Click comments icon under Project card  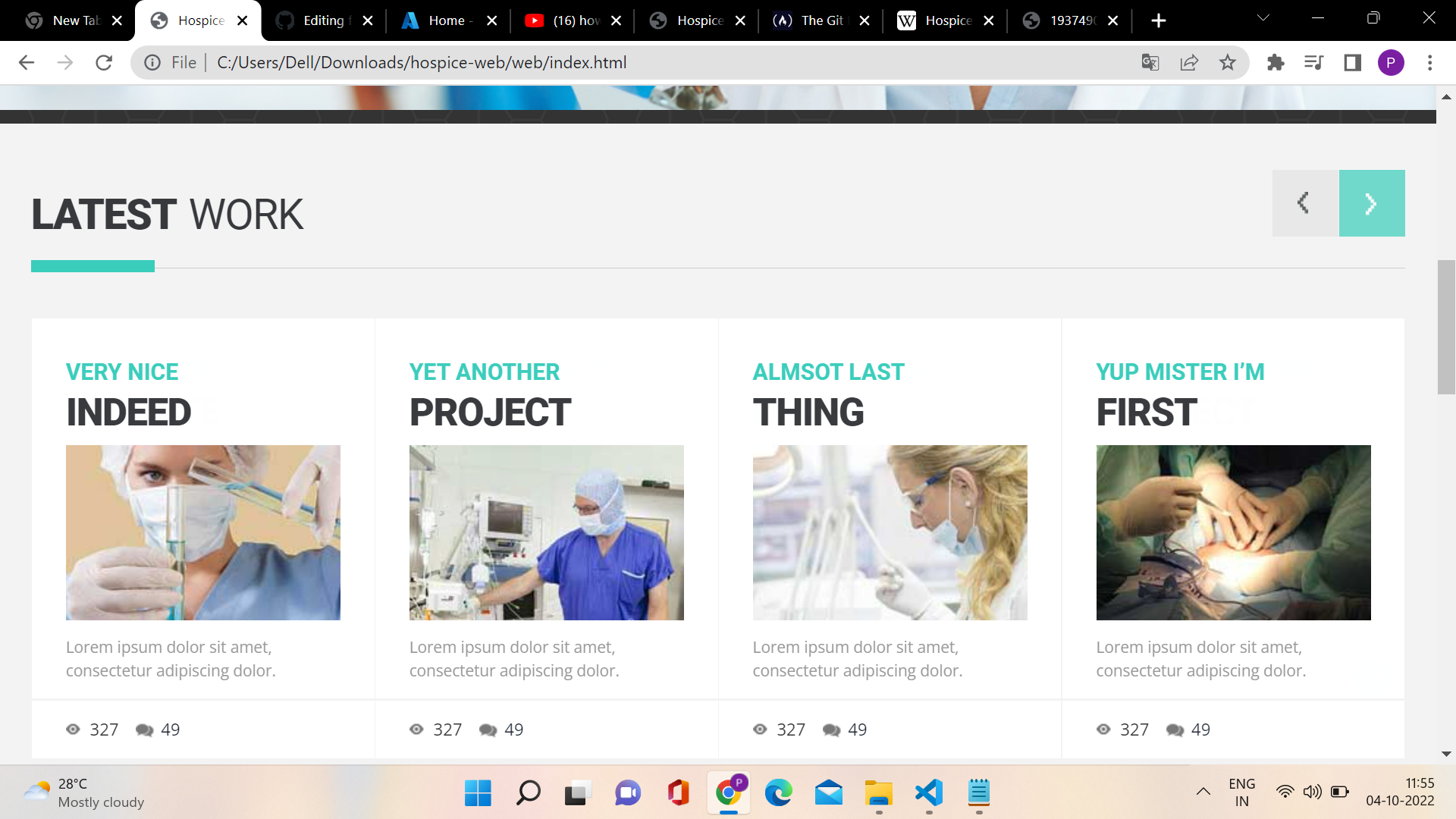point(488,730)
